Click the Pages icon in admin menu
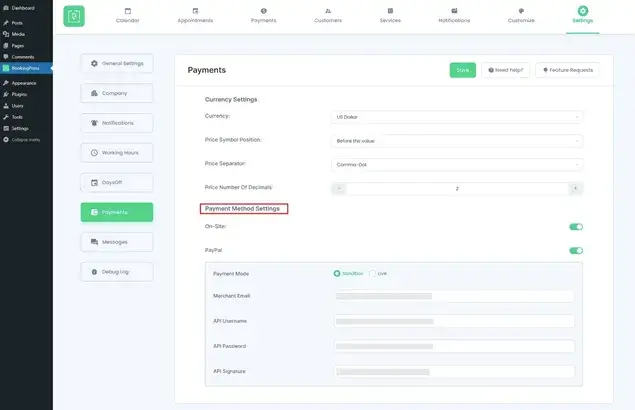 click(6, 45)
